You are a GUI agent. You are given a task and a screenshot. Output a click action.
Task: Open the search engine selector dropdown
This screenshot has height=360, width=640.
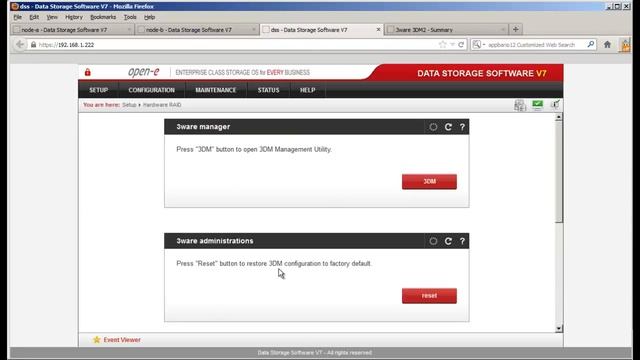(x=478, y=44)
